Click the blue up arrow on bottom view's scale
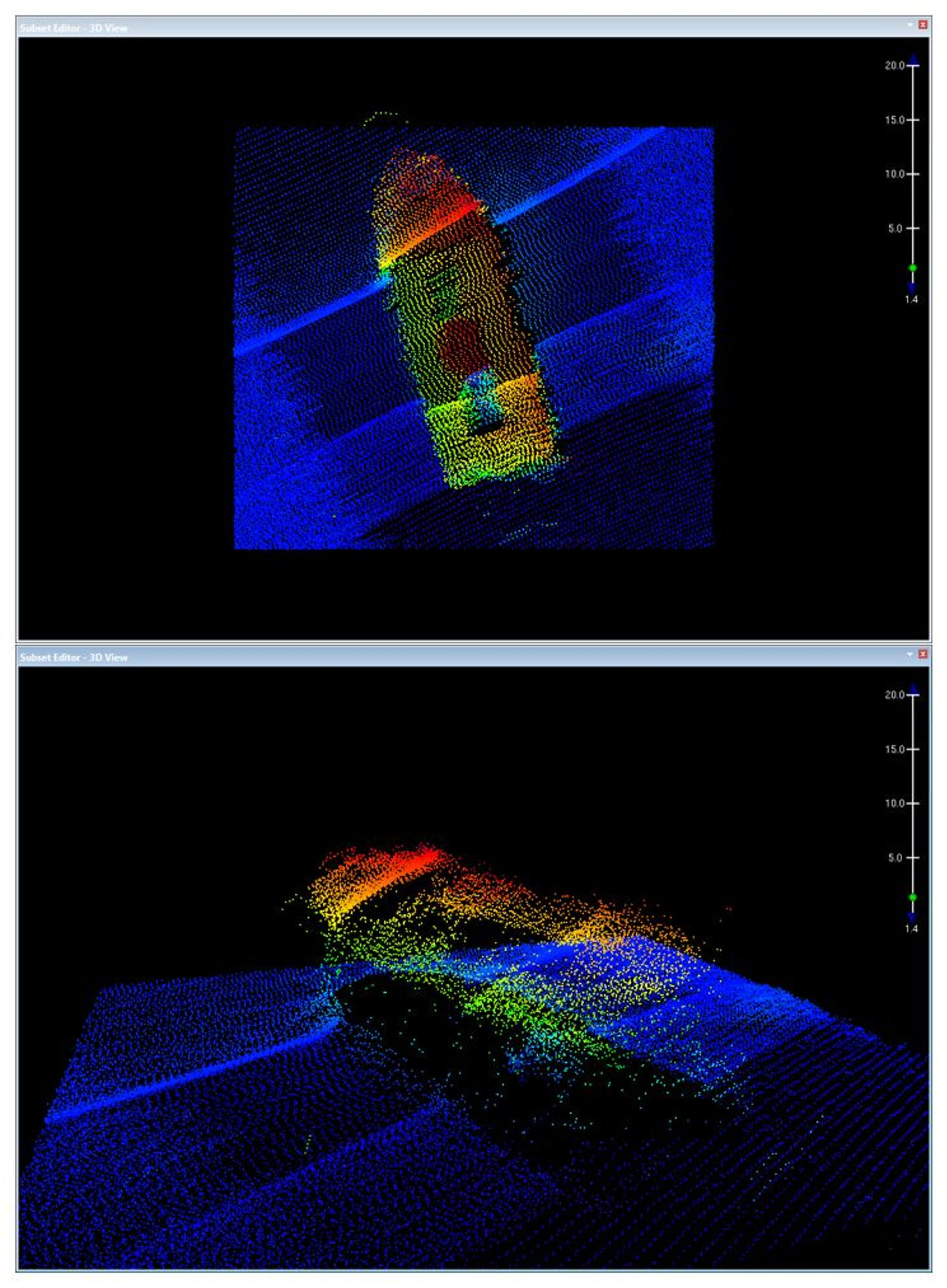947x1288 pixels. (912, 689)
